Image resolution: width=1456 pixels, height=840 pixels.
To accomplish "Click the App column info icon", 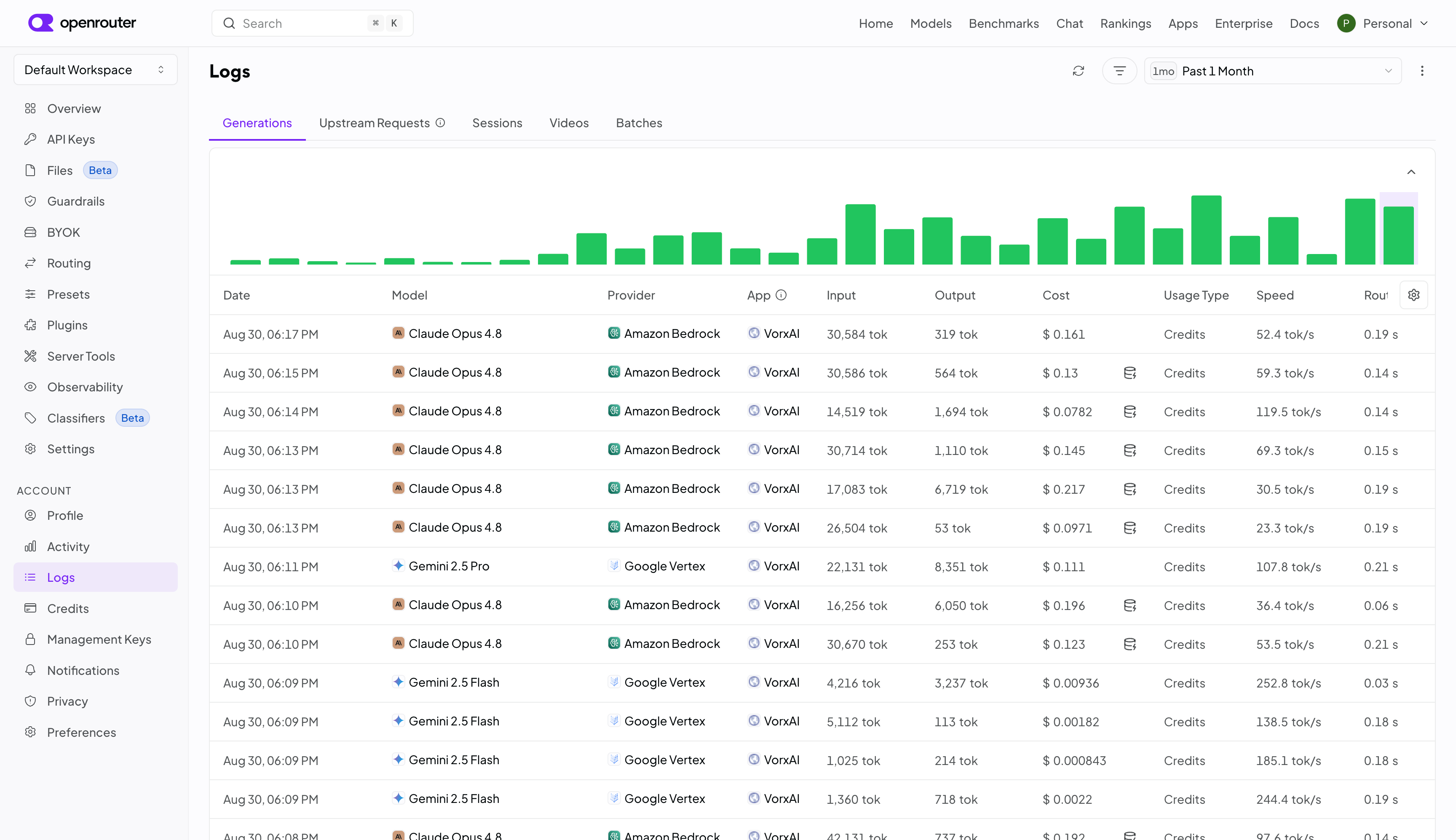I will (781, 295).
